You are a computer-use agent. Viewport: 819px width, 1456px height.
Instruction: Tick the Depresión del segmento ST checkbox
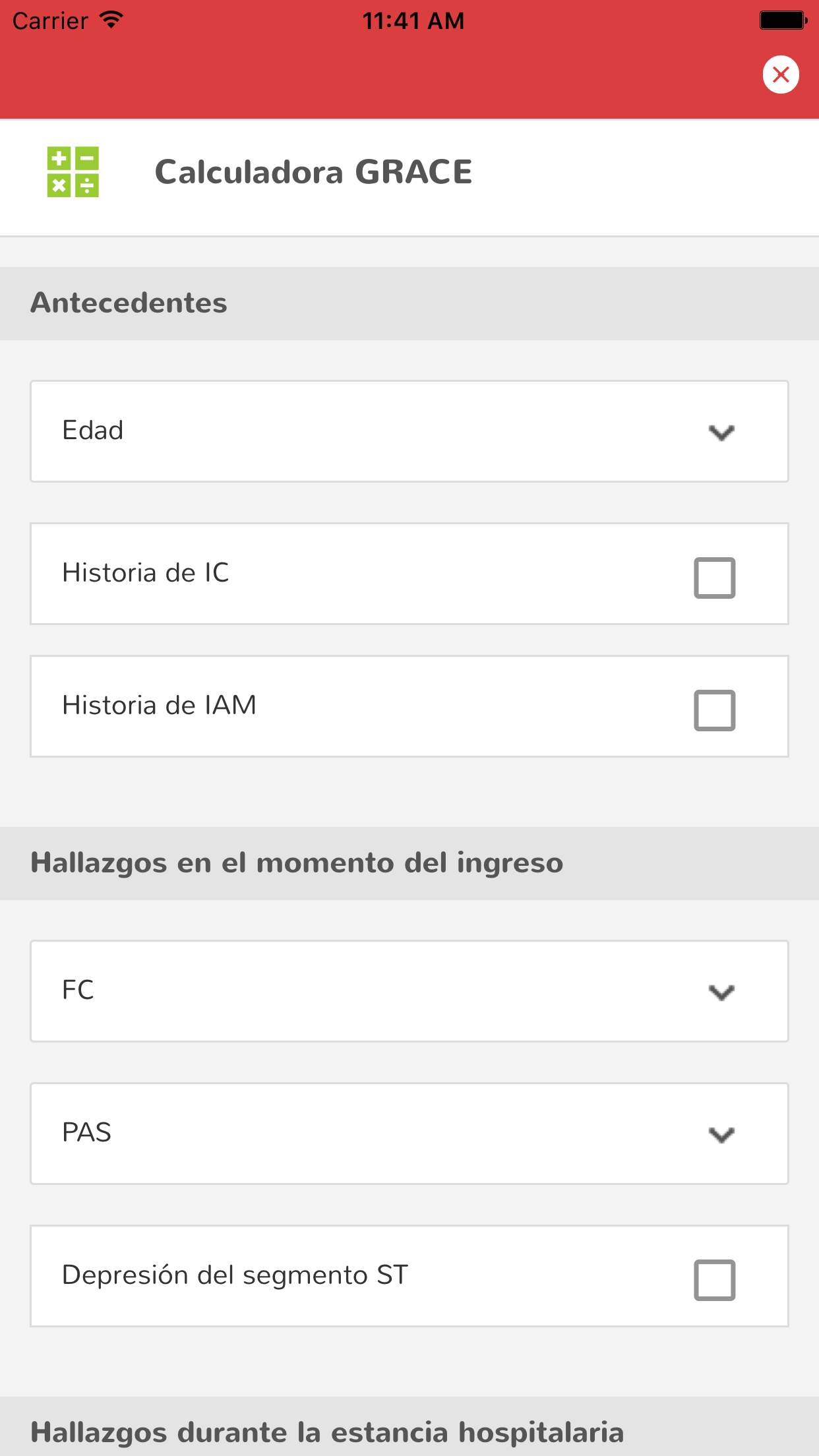coord(714,1280)
